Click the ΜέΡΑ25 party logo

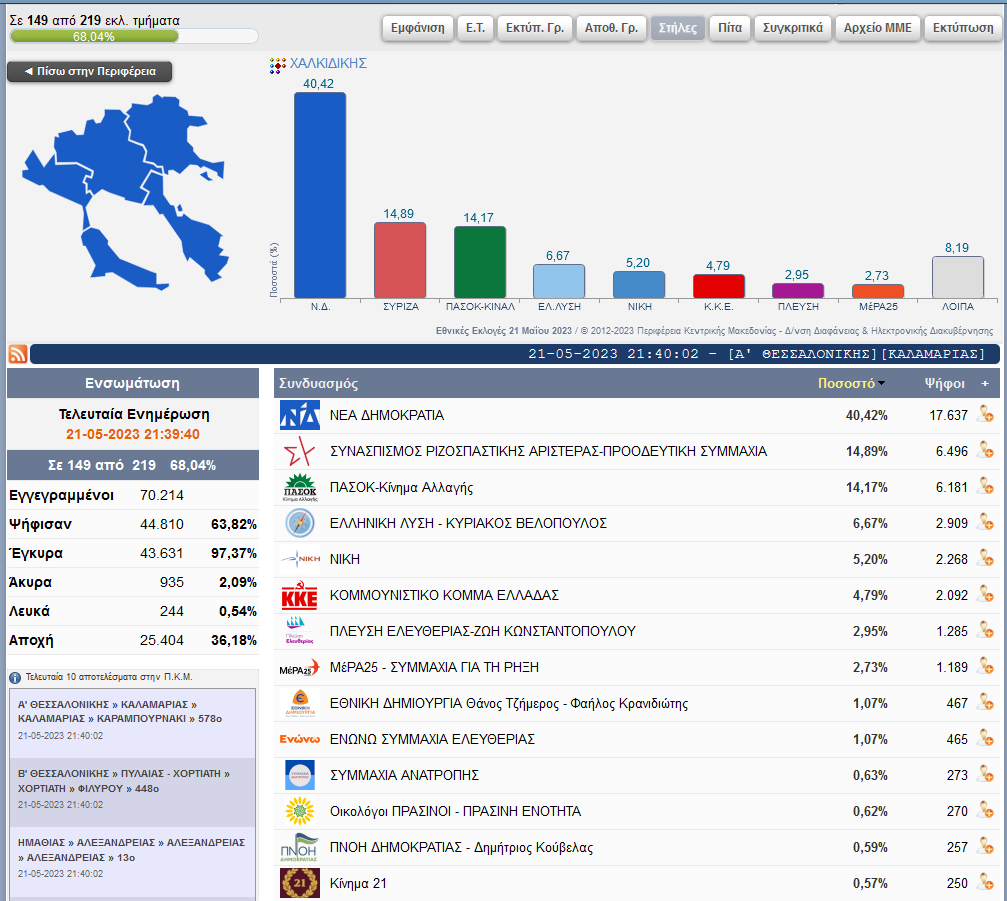point(299,668)
